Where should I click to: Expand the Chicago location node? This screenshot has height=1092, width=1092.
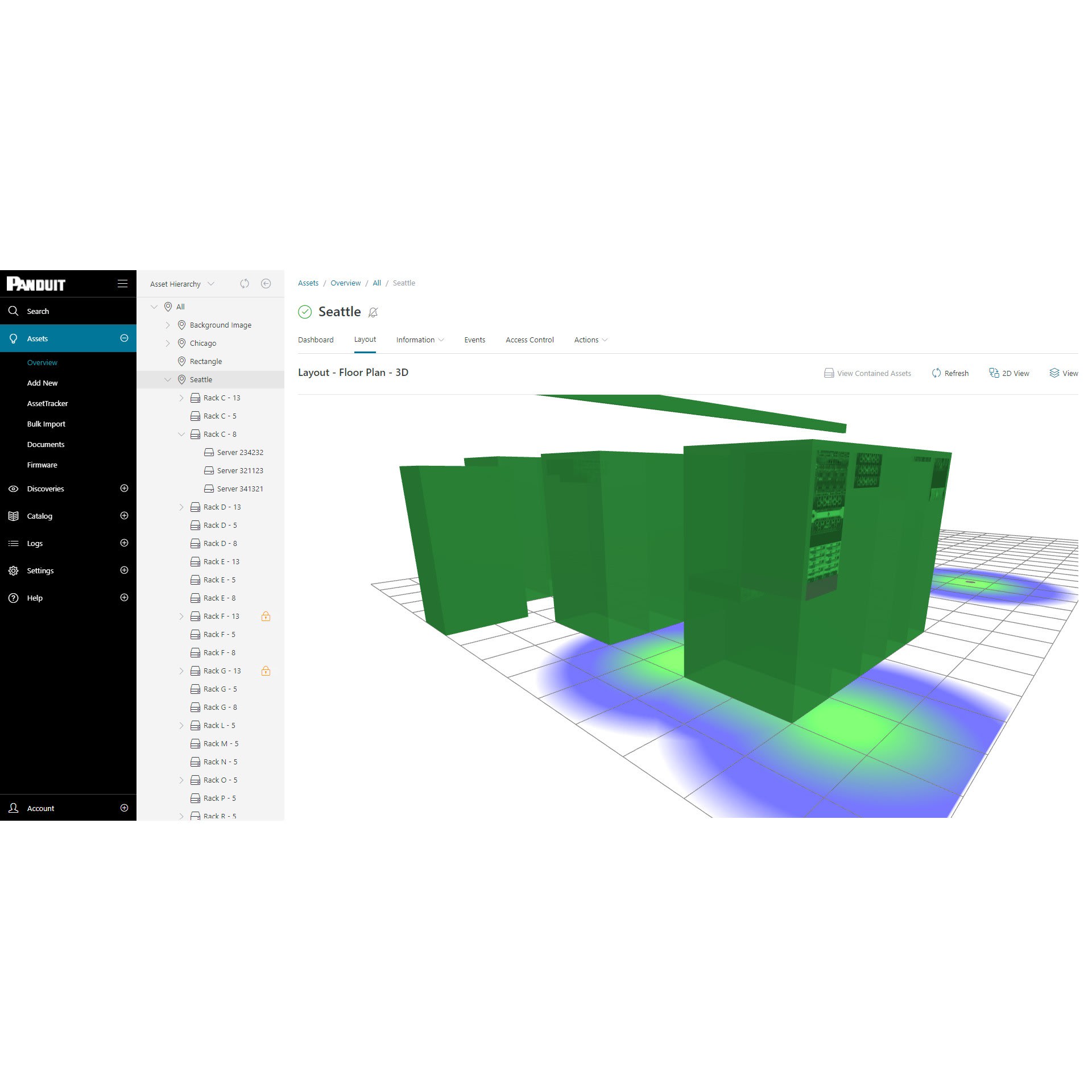(168, 343)
